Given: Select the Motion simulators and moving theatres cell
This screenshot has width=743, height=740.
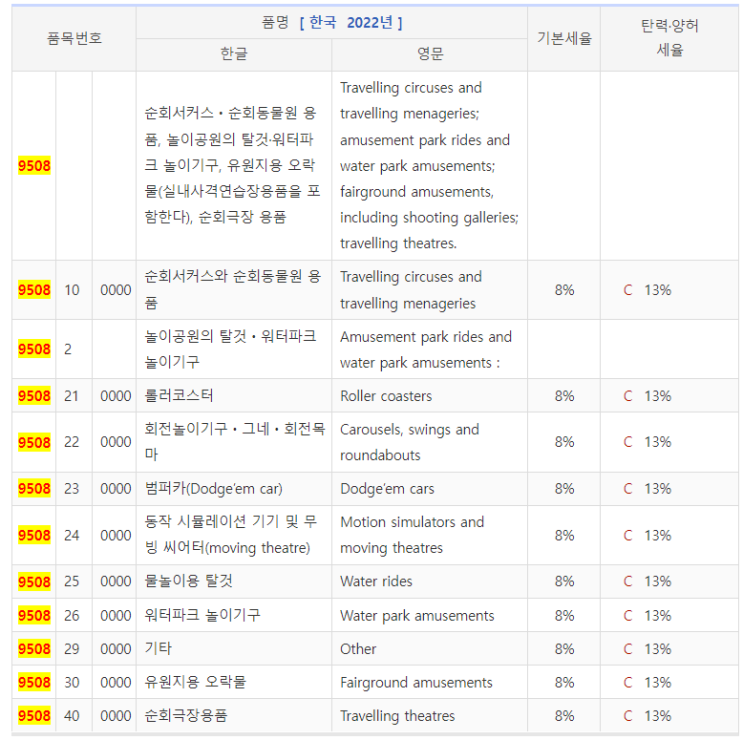Looking at the screenshot, I should [x=411, y=535].
